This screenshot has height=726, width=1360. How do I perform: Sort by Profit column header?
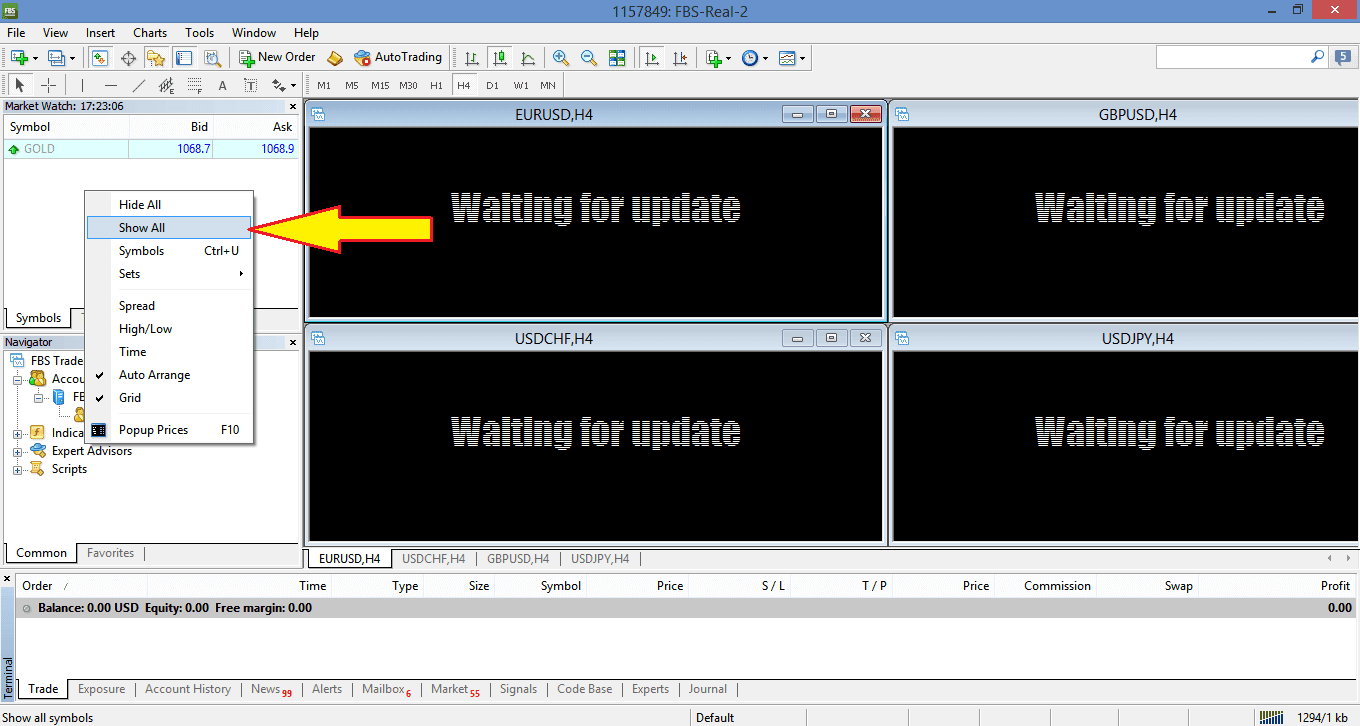[1335, 586]
